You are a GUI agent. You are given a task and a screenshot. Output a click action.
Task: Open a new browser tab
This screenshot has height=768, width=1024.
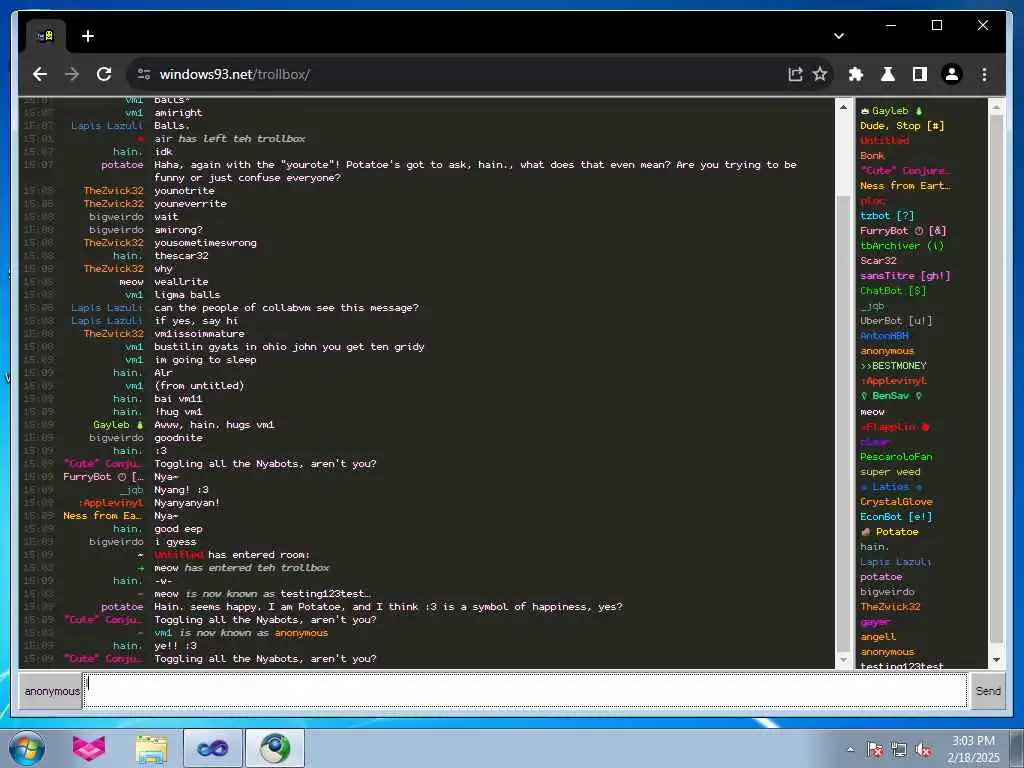click(88, 36)
